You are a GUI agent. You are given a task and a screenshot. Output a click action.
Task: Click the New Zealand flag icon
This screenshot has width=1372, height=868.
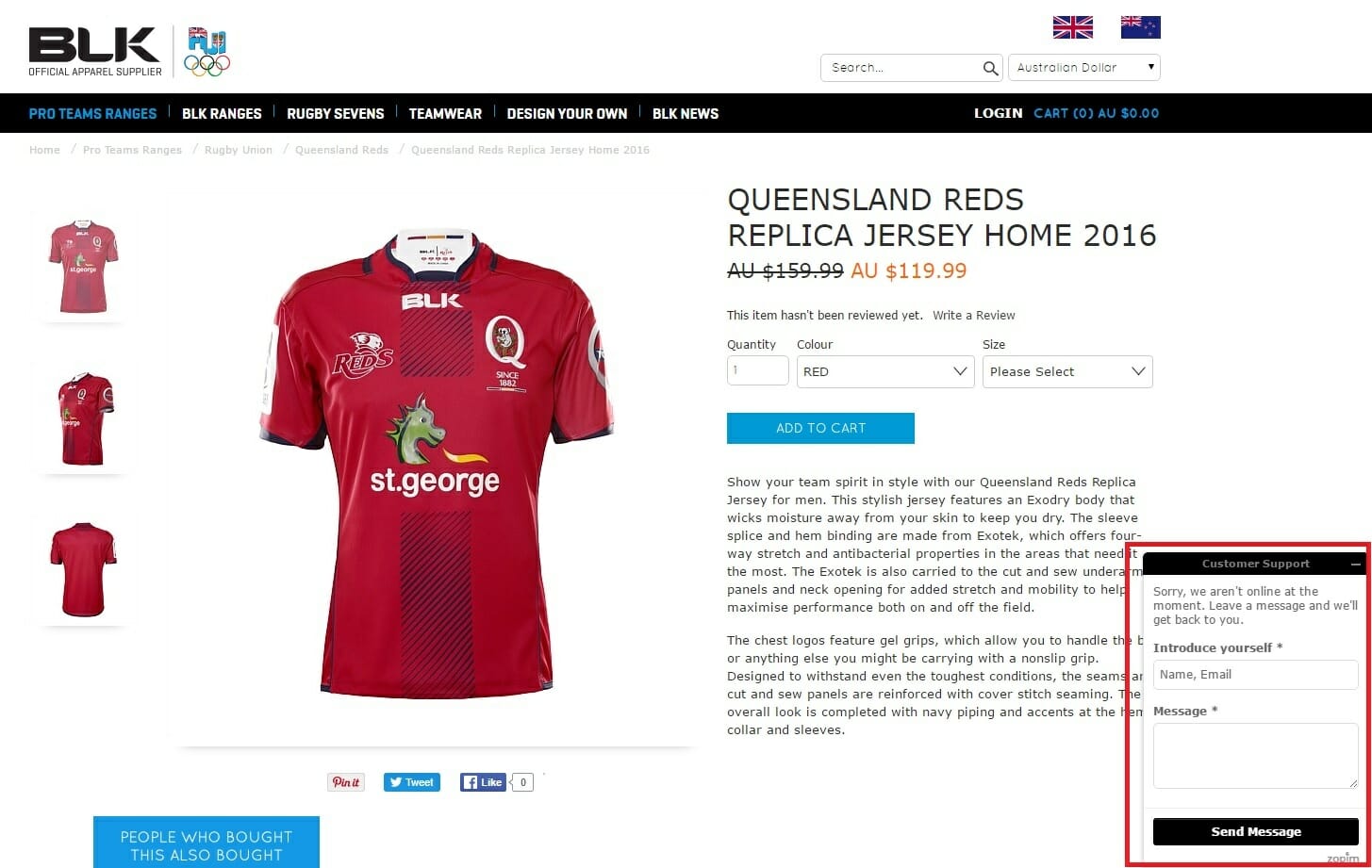[1140, 27]
